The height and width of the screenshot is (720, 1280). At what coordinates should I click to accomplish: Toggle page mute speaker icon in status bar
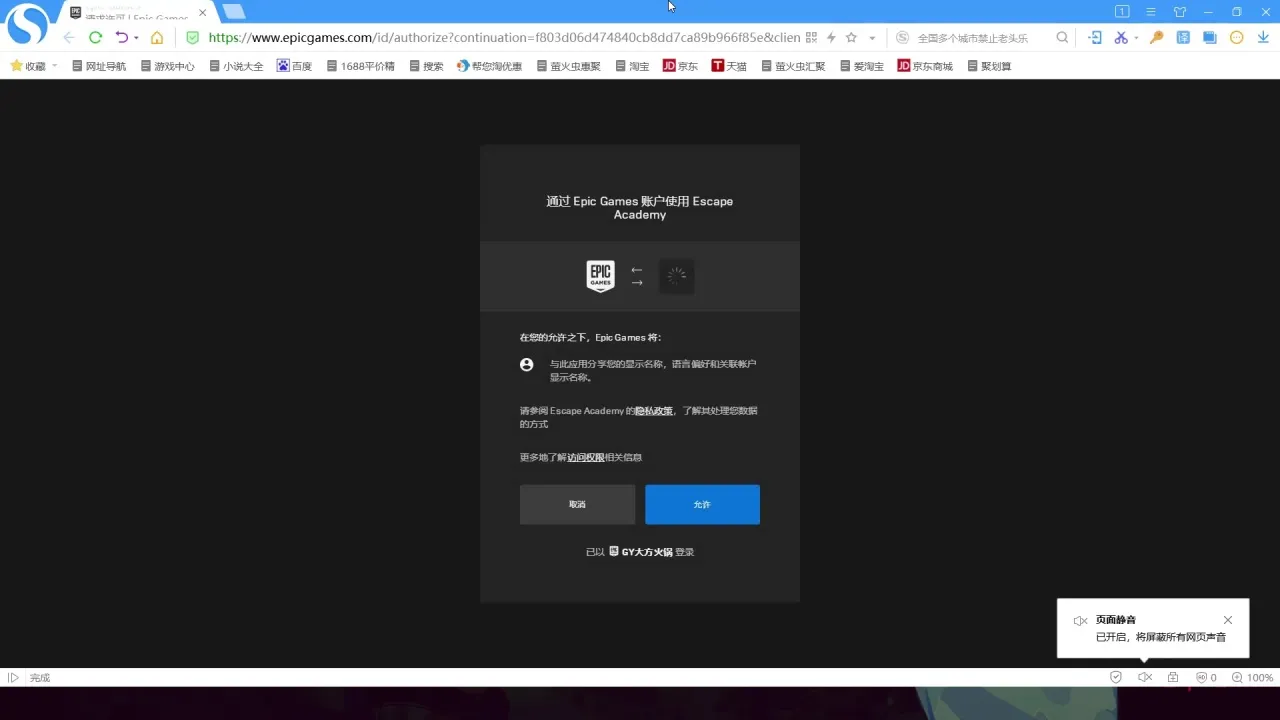point(1145,677)
